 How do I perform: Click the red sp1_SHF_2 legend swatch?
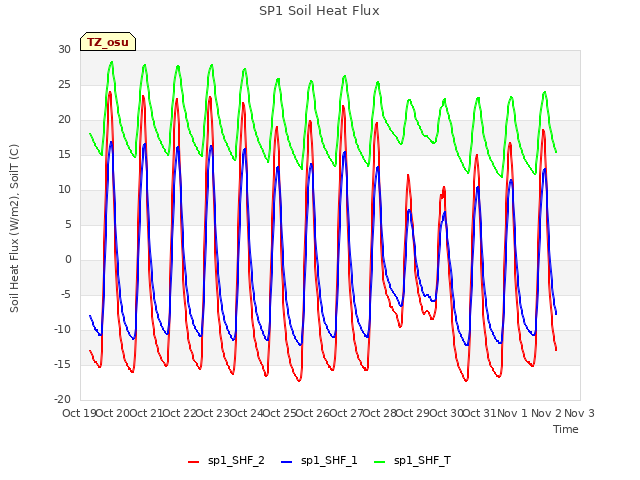coord(193,462)
